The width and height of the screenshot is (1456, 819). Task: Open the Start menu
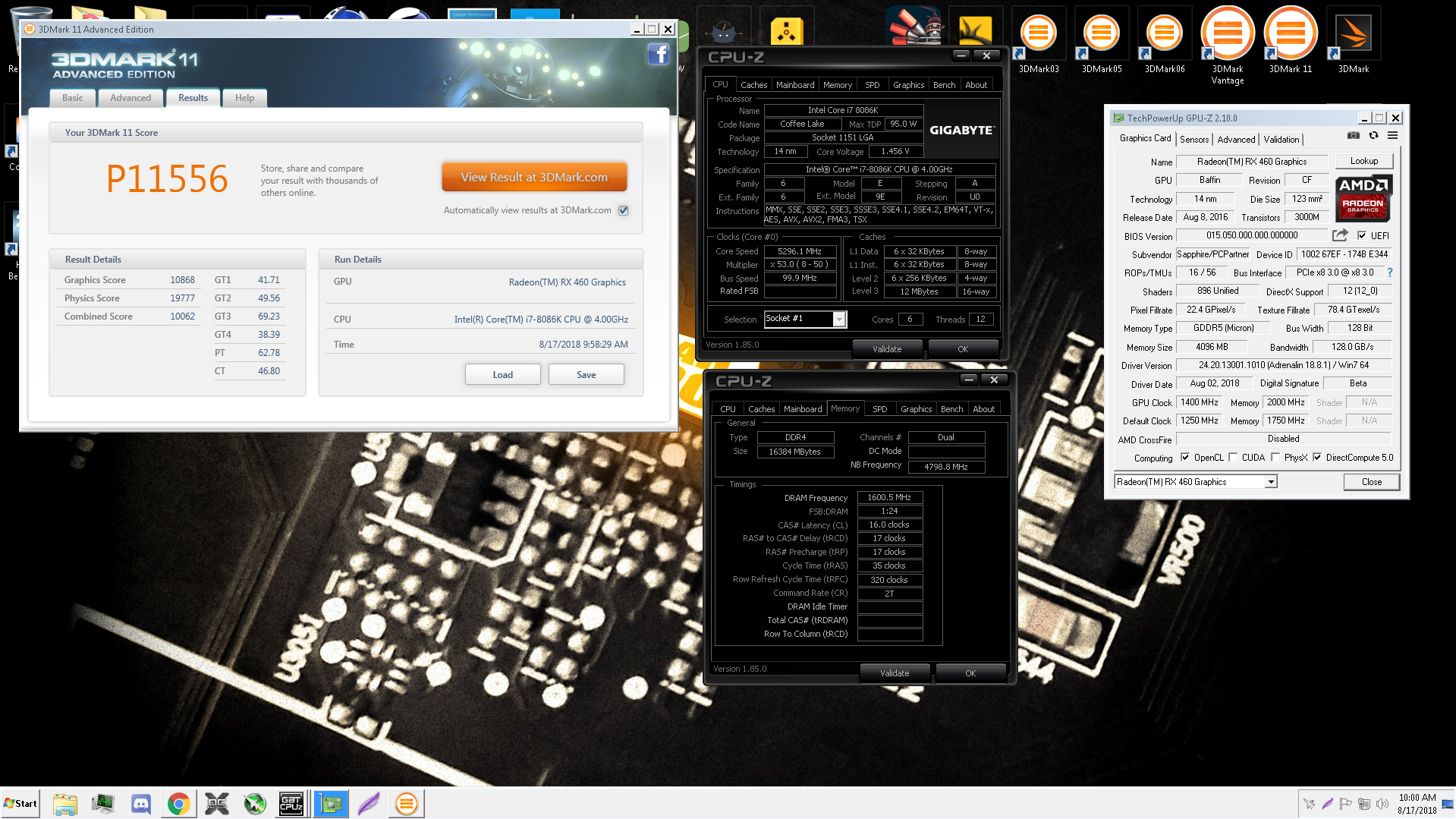pos(20,804)
